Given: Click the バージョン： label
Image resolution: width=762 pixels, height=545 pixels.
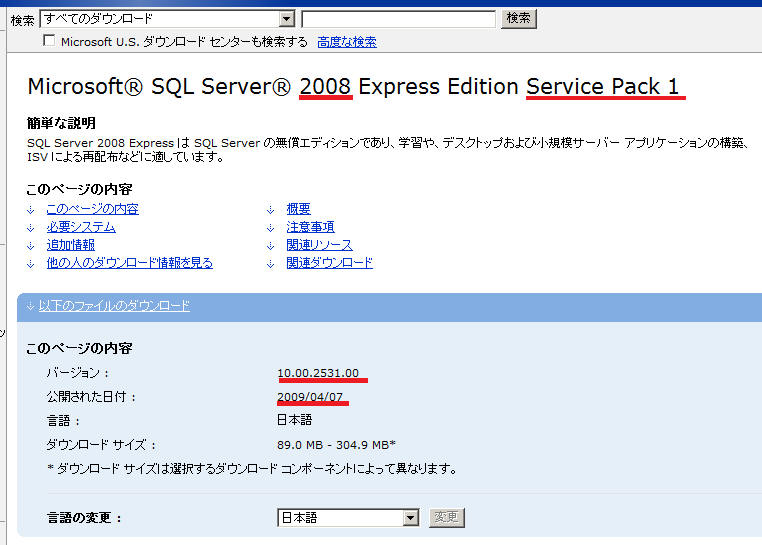Looking at the screenshot, I should pyautogui.click(x=78, y=373).
